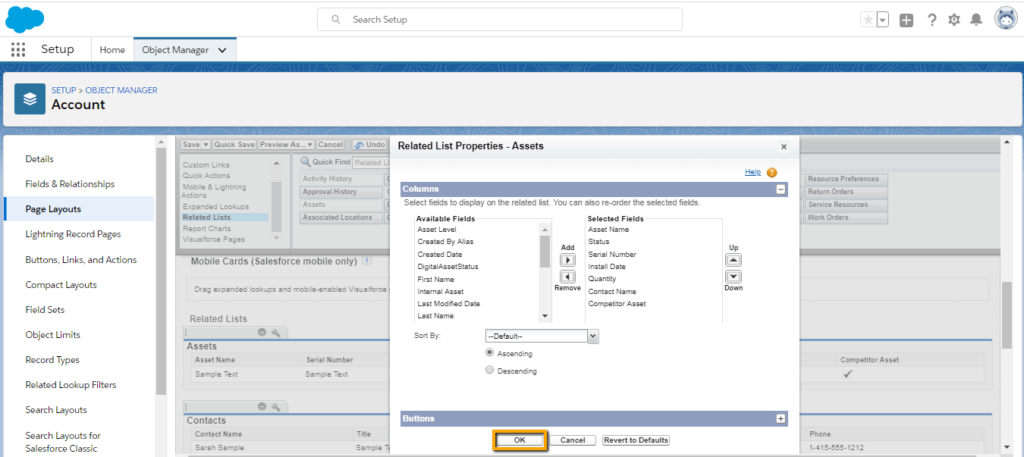Open Lightning Record Pages in the sidebar
The width and height of the screenshot is (1024, 457).
point(73,234)
